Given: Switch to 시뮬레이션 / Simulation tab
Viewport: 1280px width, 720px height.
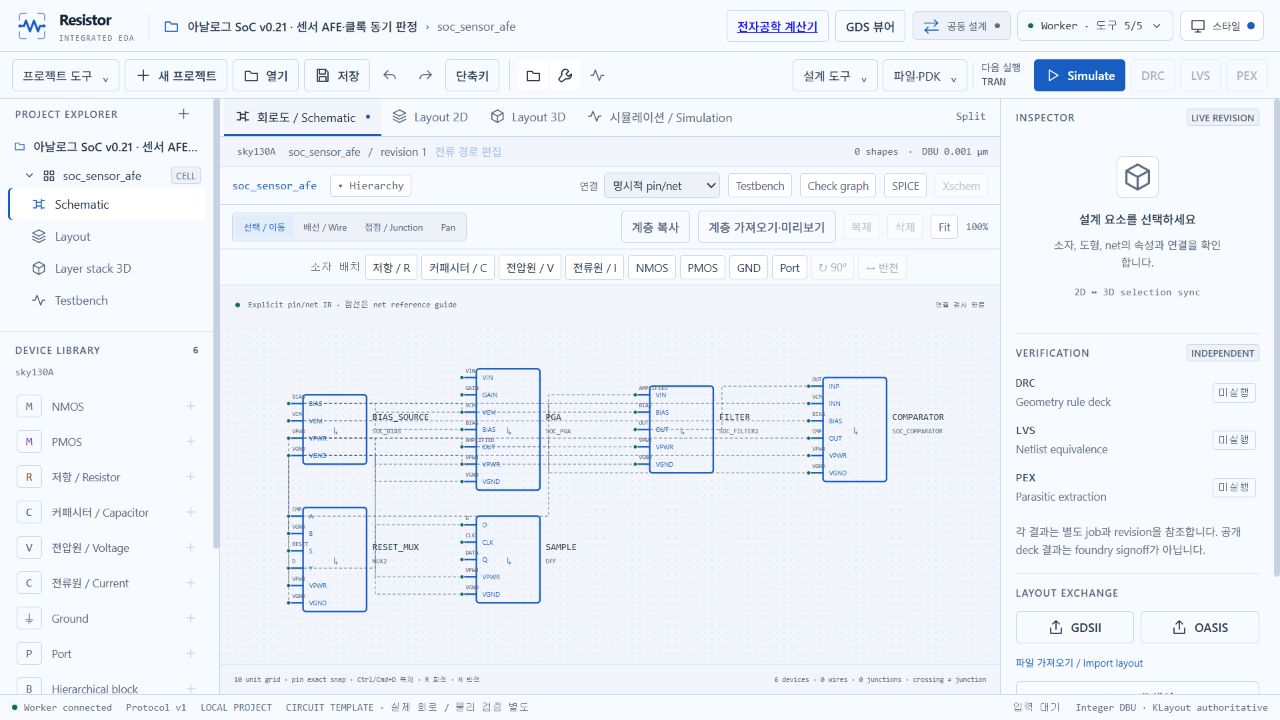Looking at the screenshot, I should pyautogui.click(x=659, y=117).
